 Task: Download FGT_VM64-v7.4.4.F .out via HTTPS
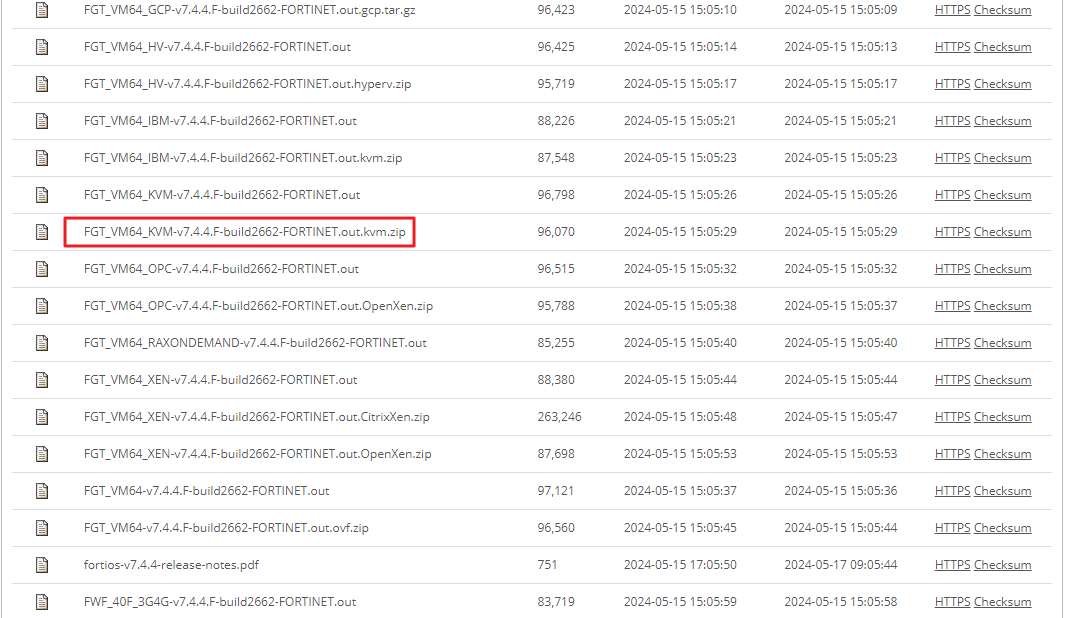tap(952, 491)
